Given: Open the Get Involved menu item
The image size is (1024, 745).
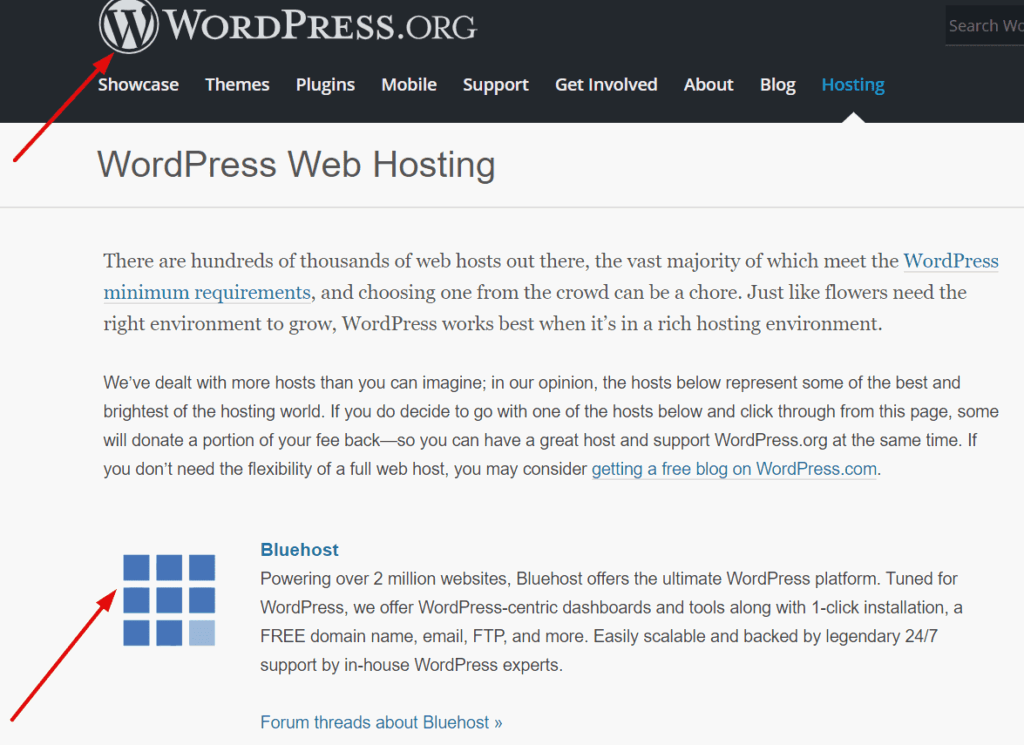Looking at the screenshot, I should pyautogui.click(x=606, y=85).
